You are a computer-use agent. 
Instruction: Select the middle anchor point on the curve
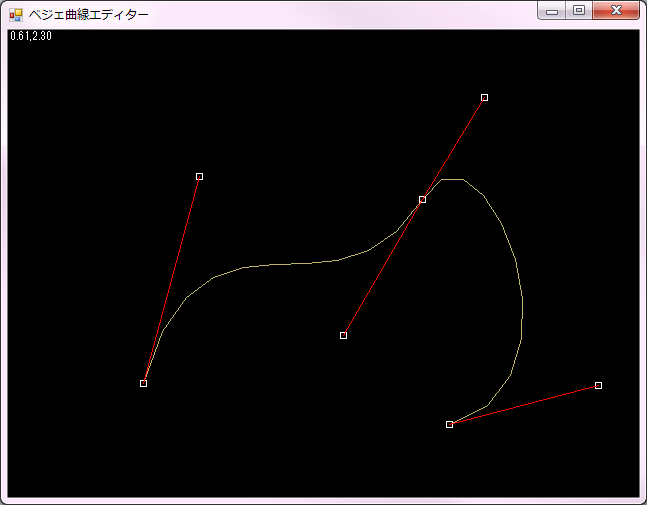422,200
